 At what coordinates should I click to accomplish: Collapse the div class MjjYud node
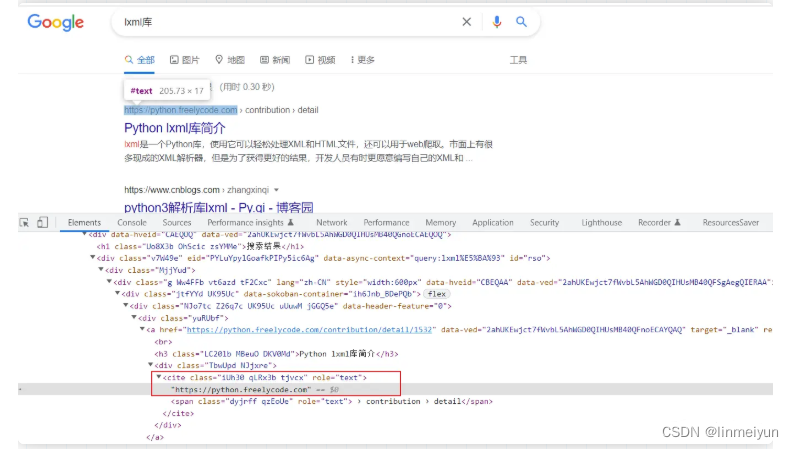101,270
